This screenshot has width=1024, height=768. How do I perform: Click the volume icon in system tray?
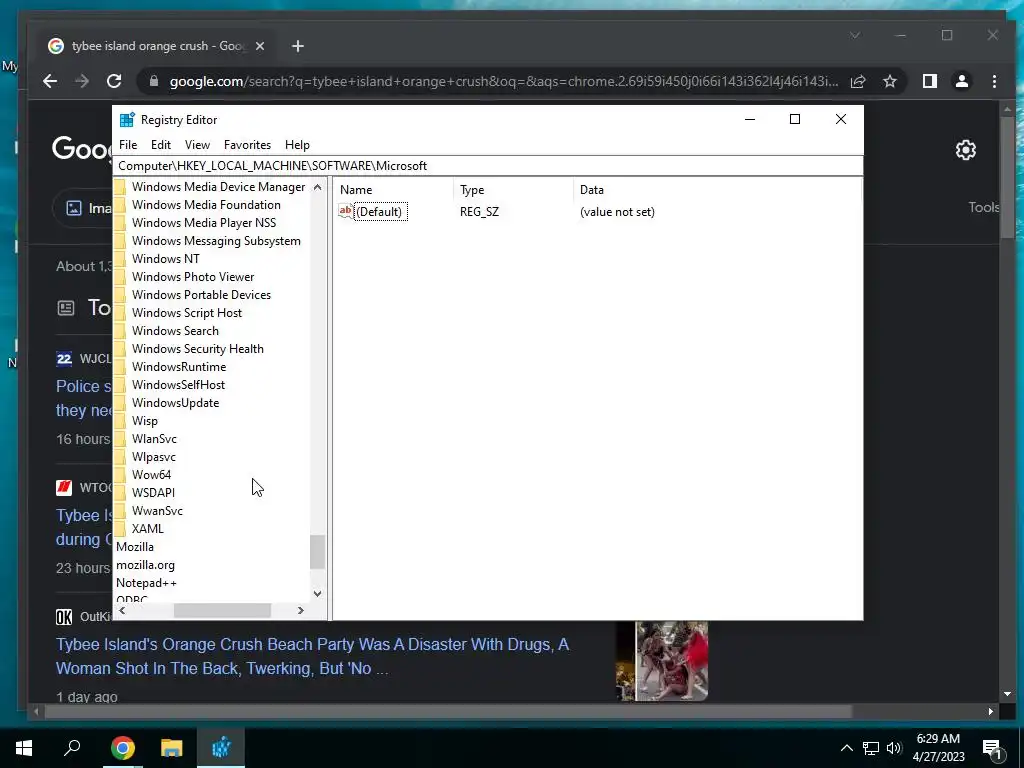coord(894,748)
